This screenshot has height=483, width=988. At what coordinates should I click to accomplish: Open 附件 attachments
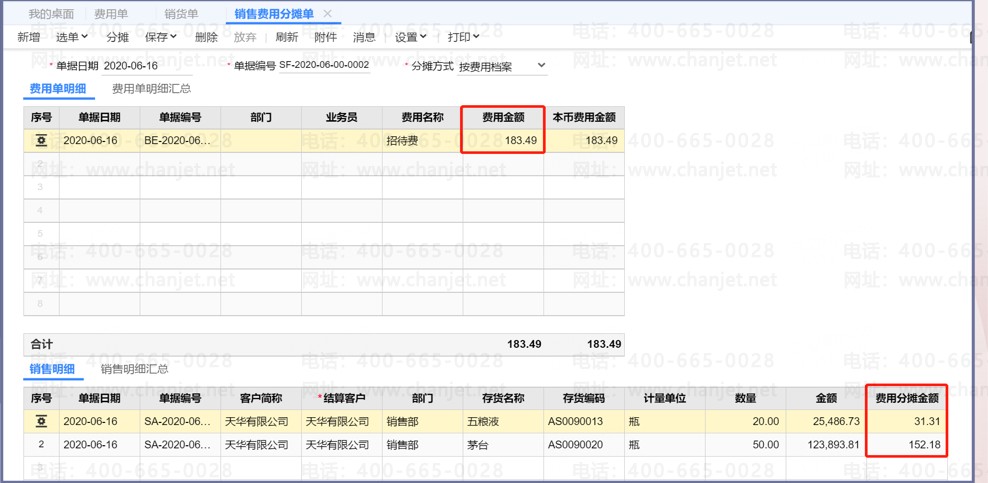tap(326, 37)
